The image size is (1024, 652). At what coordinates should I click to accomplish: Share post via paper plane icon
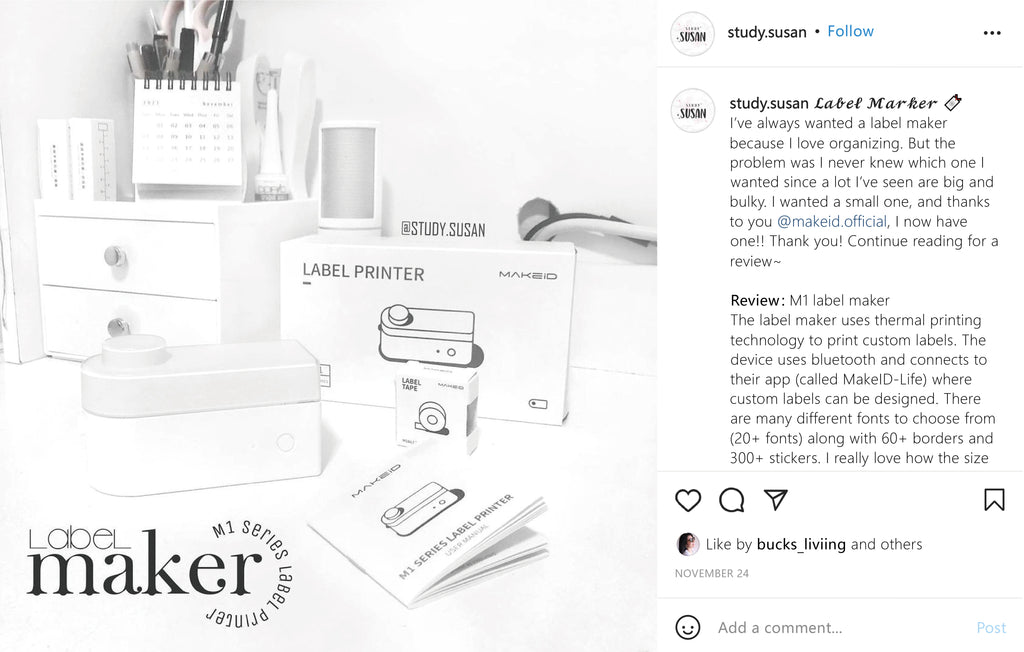pyautogui.click(x=776, y=500)
